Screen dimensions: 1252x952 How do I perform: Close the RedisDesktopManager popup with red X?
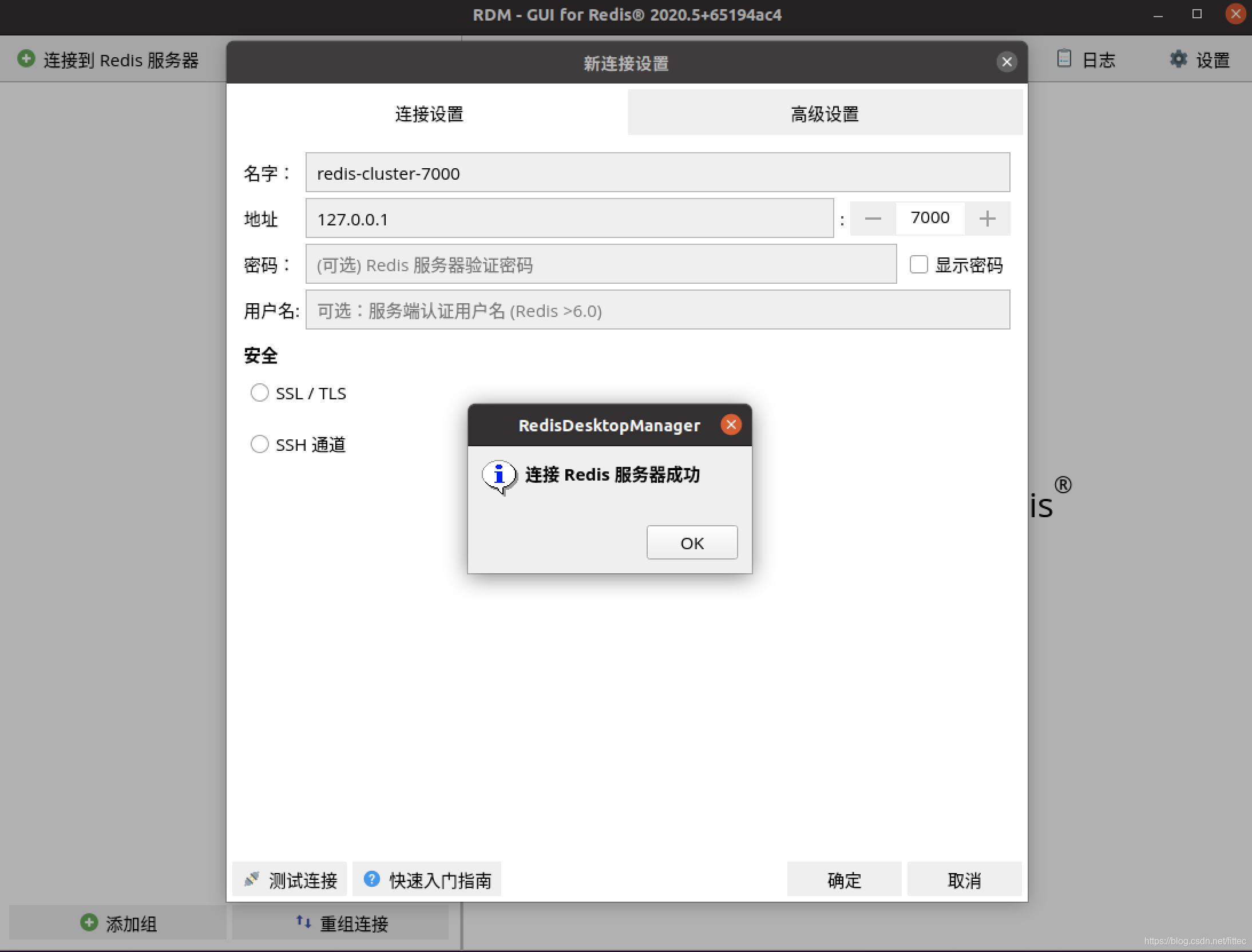731,425
